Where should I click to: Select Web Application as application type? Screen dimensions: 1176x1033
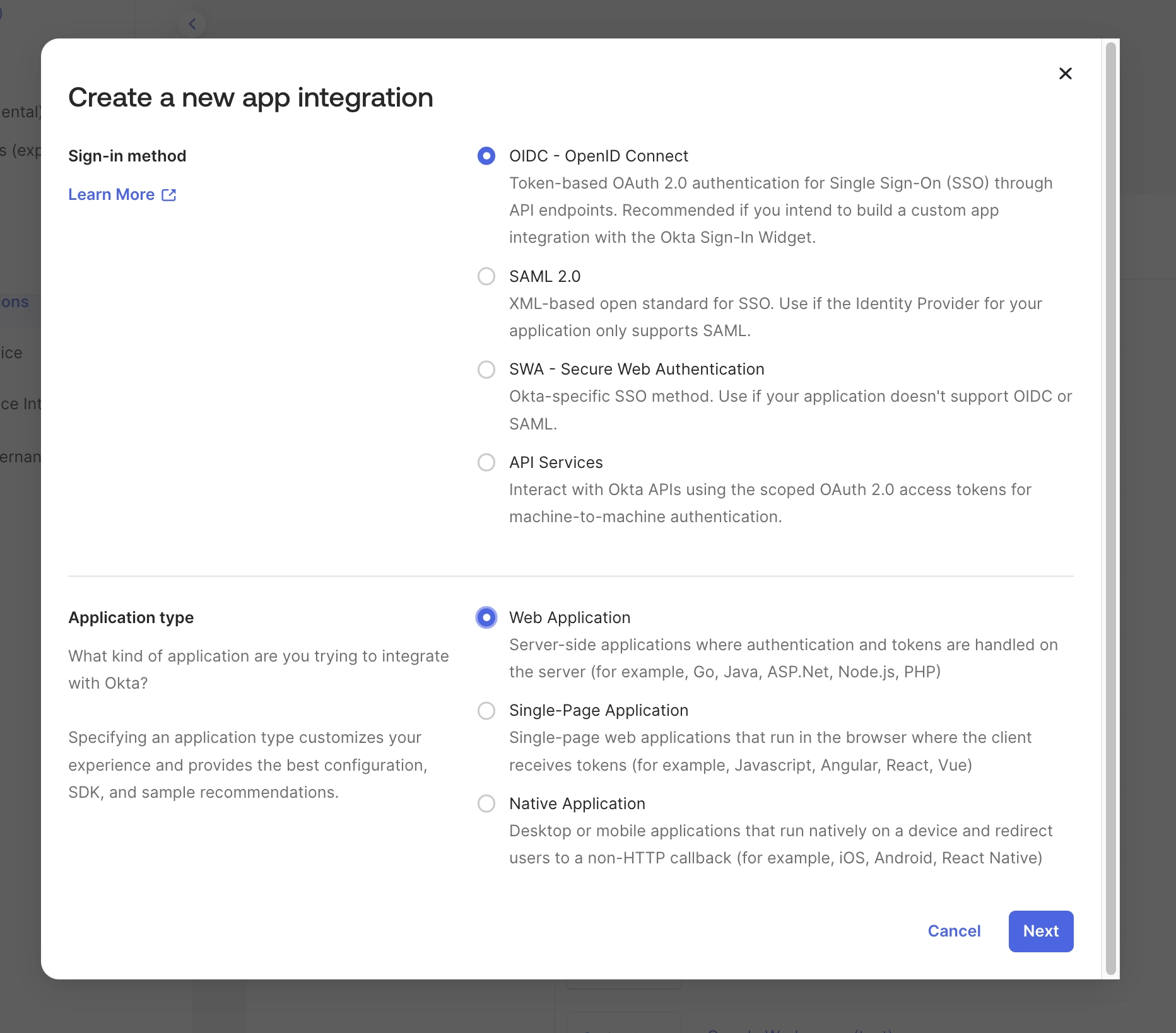coord(486,617)
